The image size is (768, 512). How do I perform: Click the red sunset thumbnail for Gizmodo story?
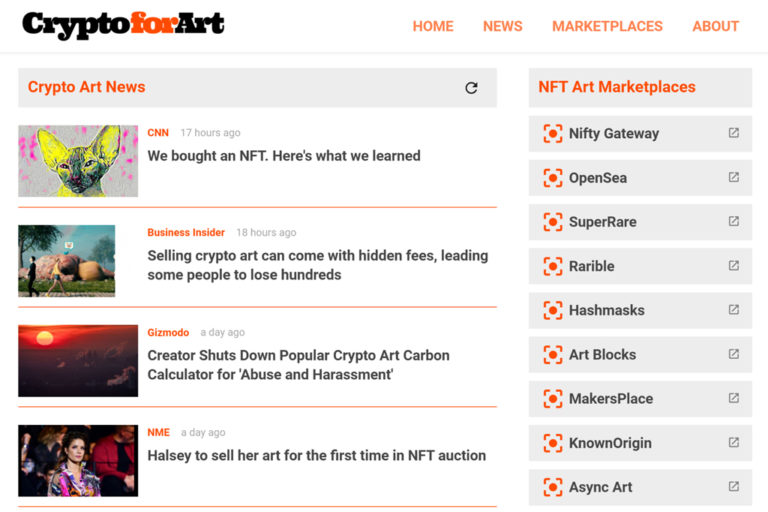point(78,361)
